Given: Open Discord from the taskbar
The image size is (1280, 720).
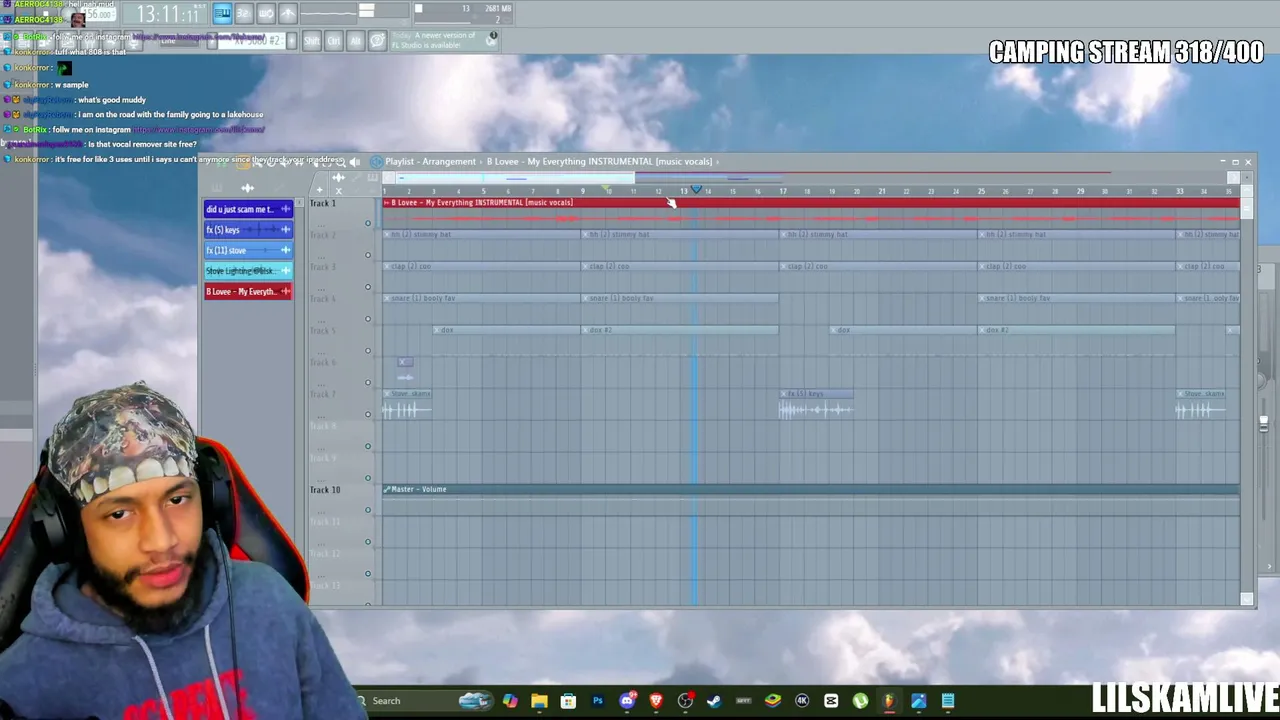Looking at the screenshot, I should pos(627,701).
